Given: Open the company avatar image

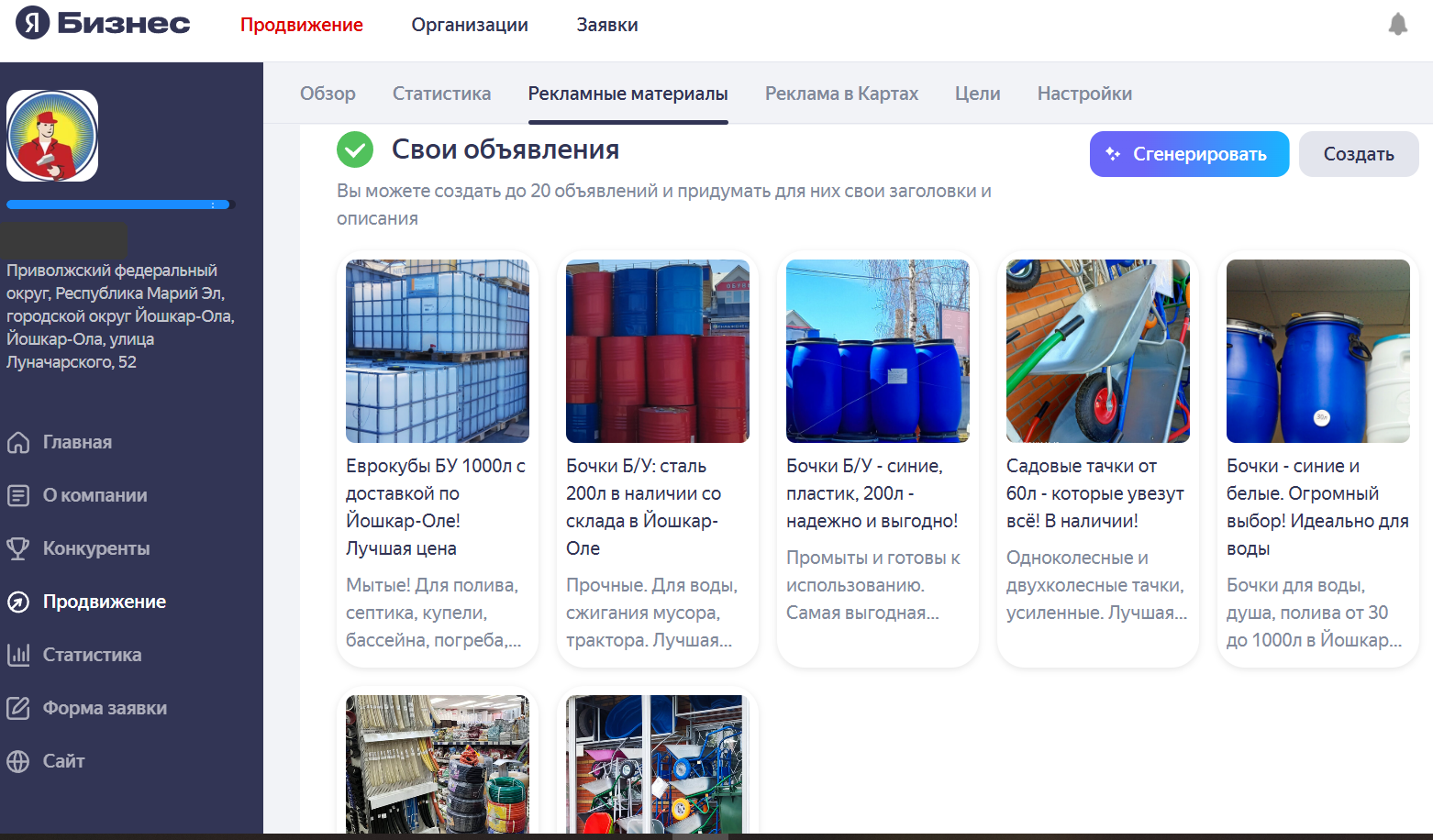Looking at the screenshot, I should 52,136.
